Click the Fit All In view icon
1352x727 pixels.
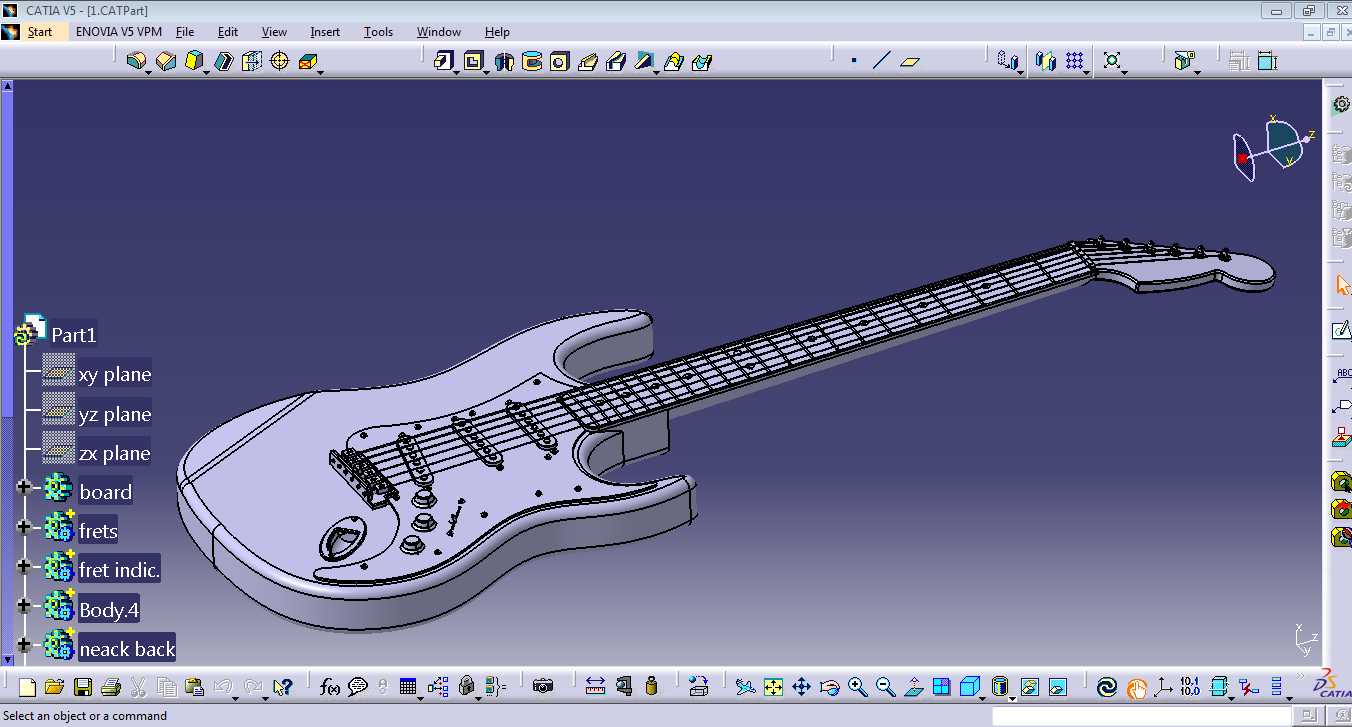click(x=773, y=687)
